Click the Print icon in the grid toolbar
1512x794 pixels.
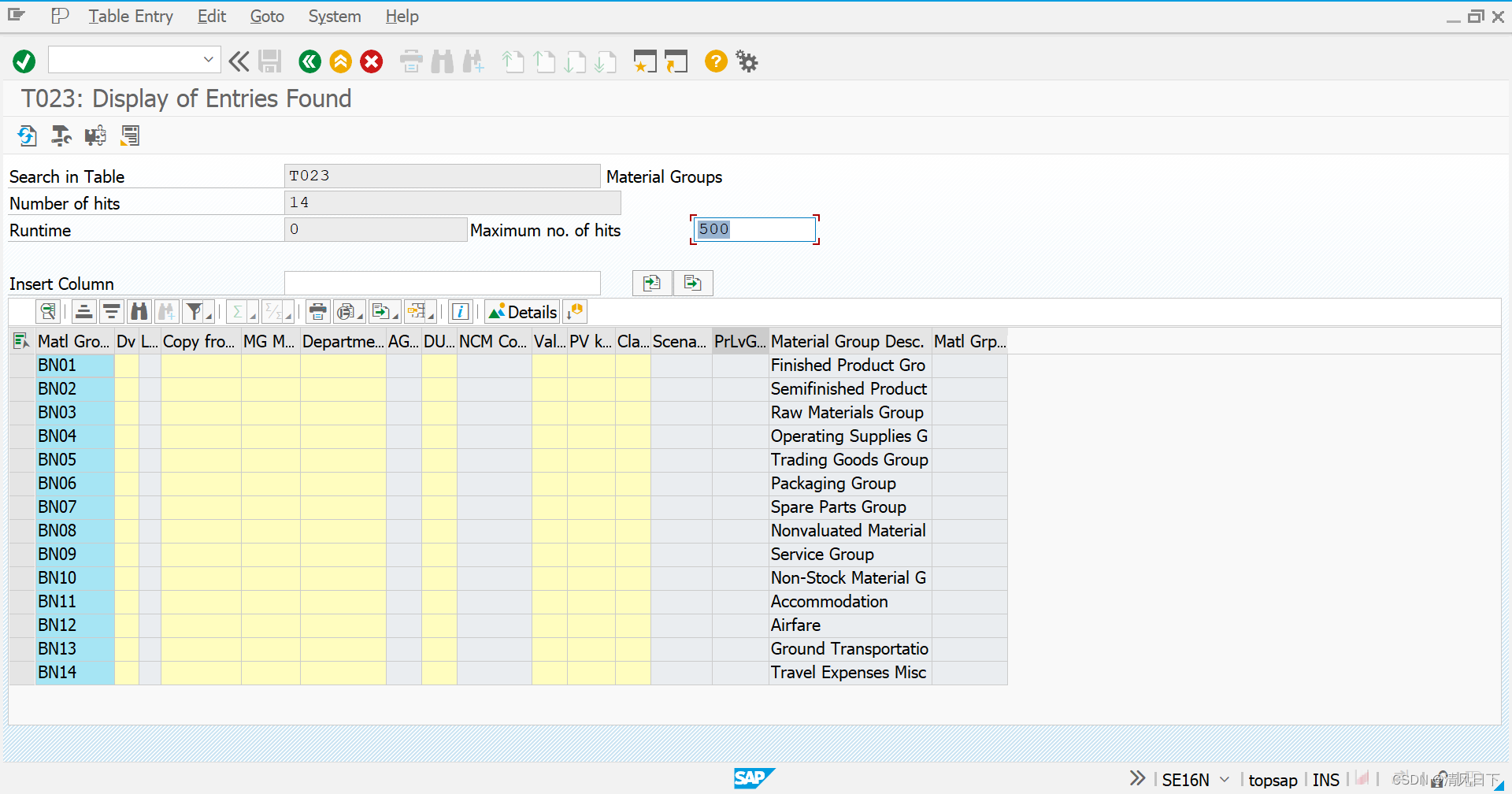(x=317, y=311)
